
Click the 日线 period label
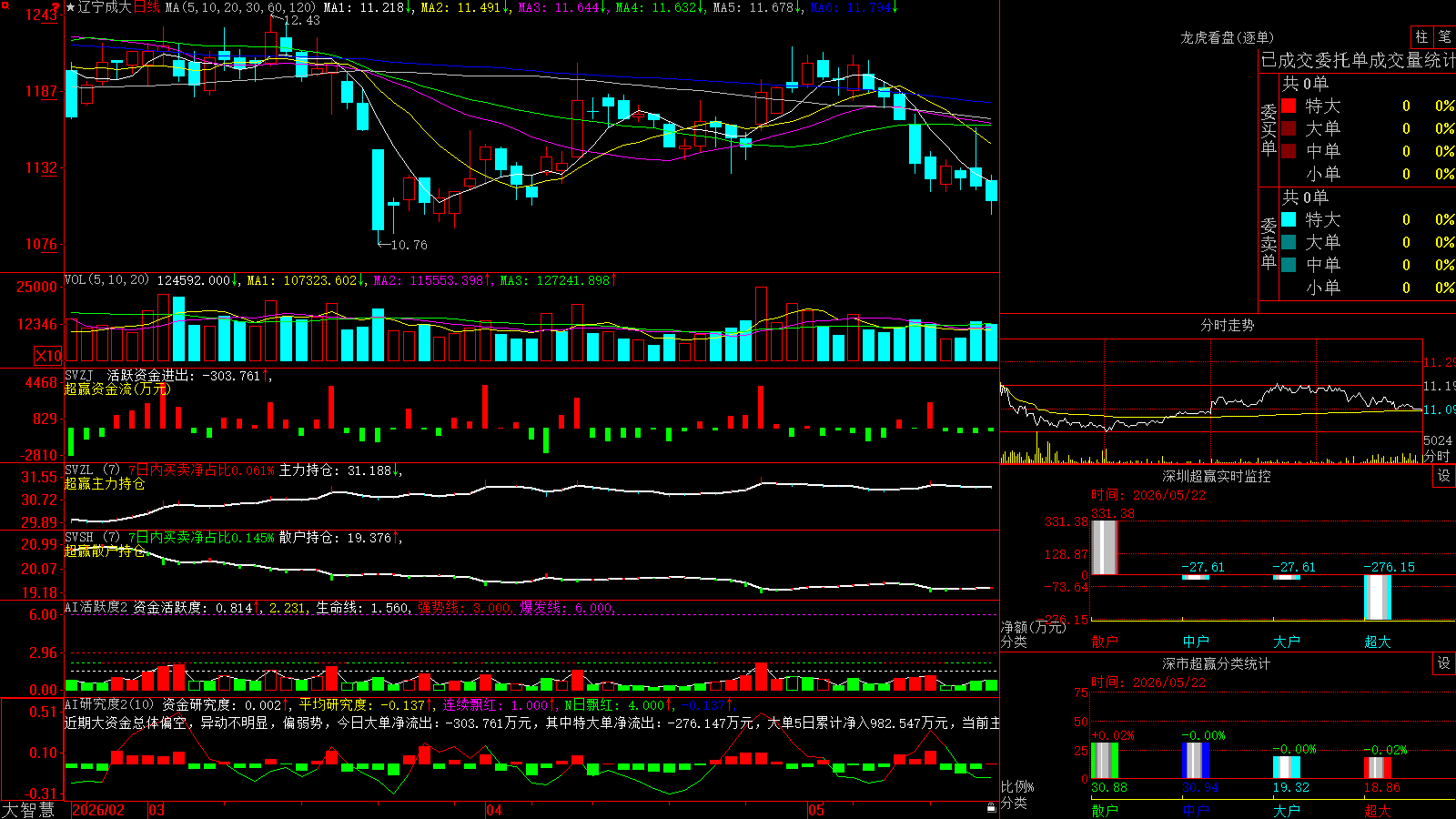(x=147, y=7)
